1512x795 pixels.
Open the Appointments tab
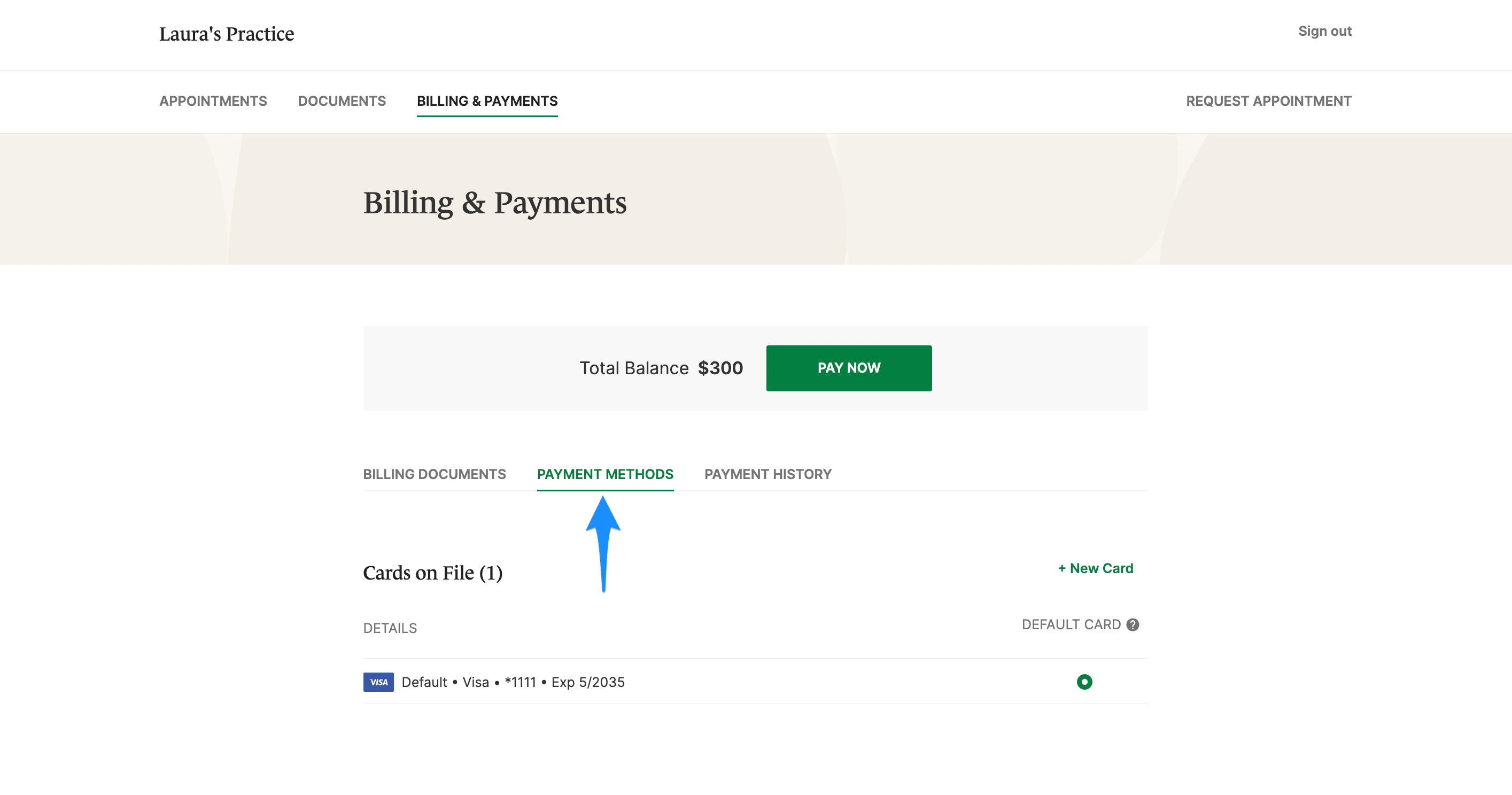click(213, 101)
